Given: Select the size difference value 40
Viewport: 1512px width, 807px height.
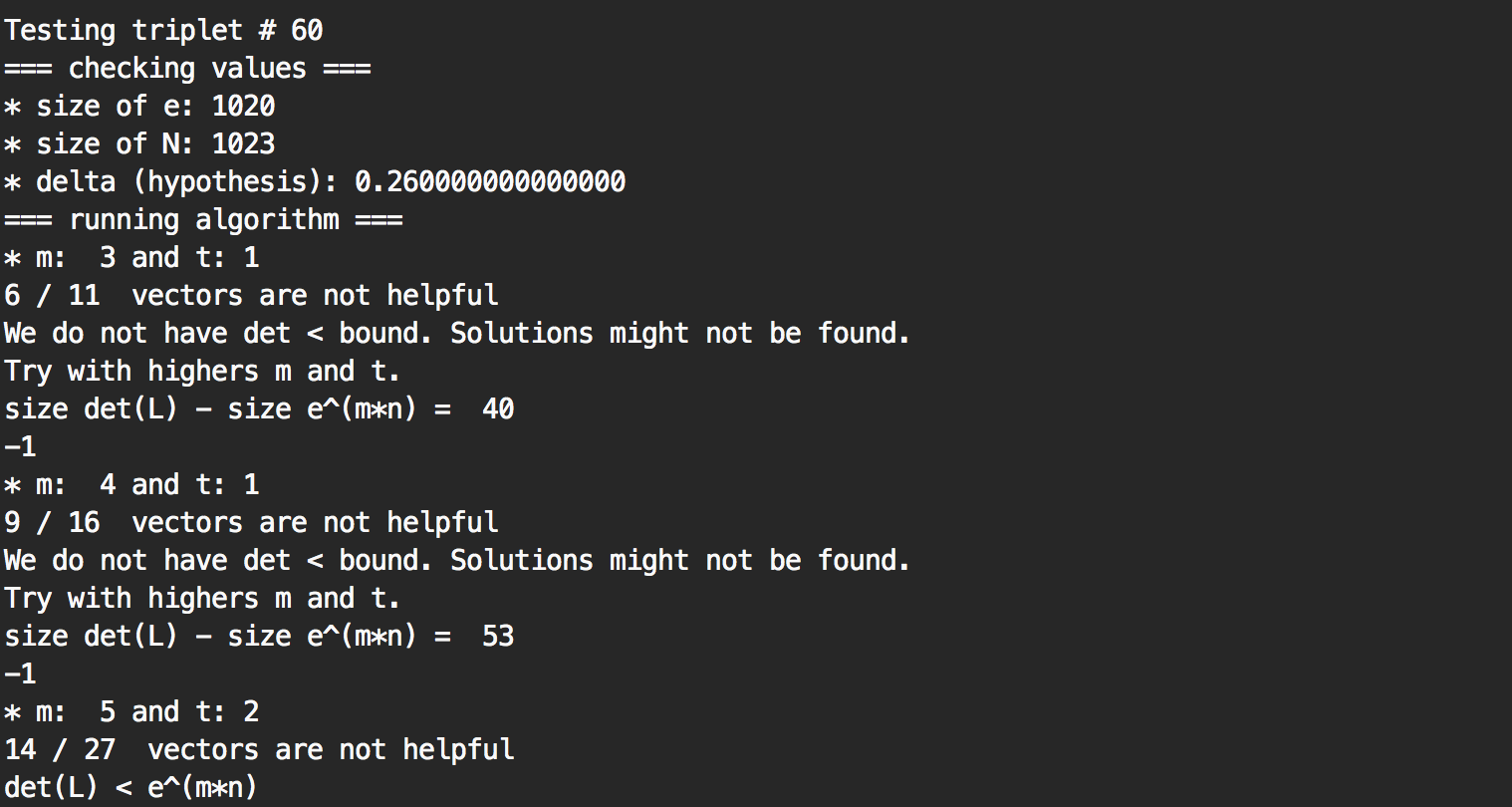Looking at the screenshot, I should [x=498, y=408].
